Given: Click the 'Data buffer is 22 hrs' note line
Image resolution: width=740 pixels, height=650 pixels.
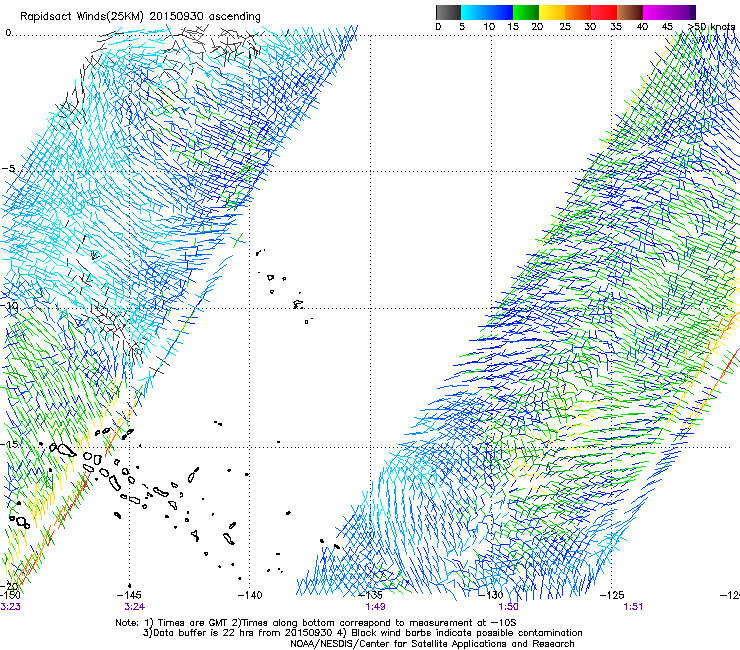Looking at the screenshot, I should (362, 633).
